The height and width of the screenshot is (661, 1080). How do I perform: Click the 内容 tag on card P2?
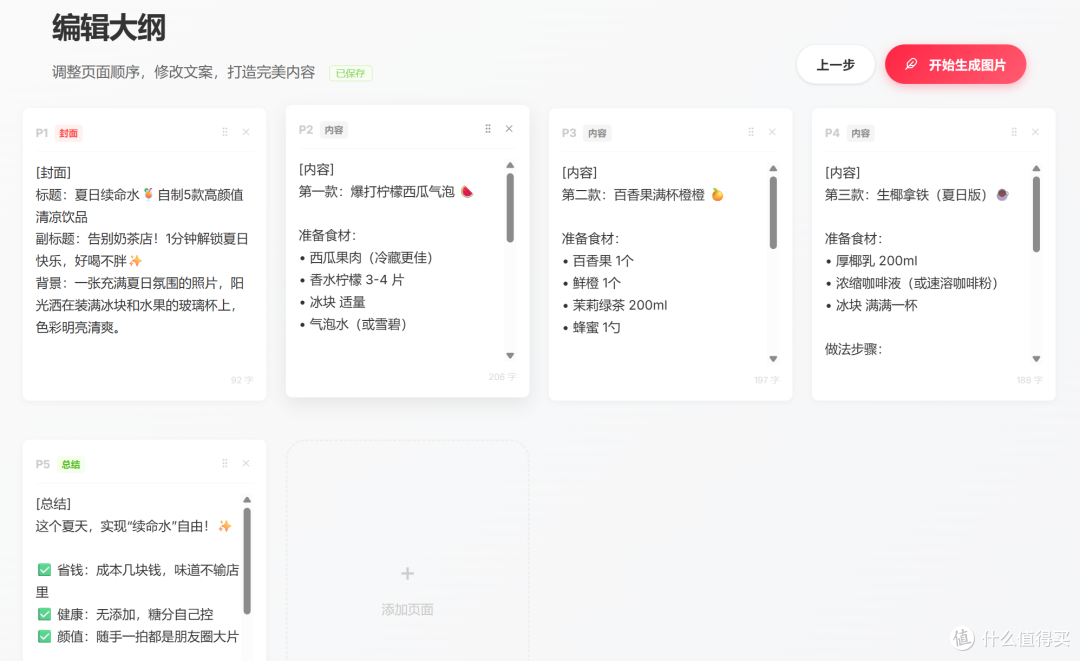[334, 129]
